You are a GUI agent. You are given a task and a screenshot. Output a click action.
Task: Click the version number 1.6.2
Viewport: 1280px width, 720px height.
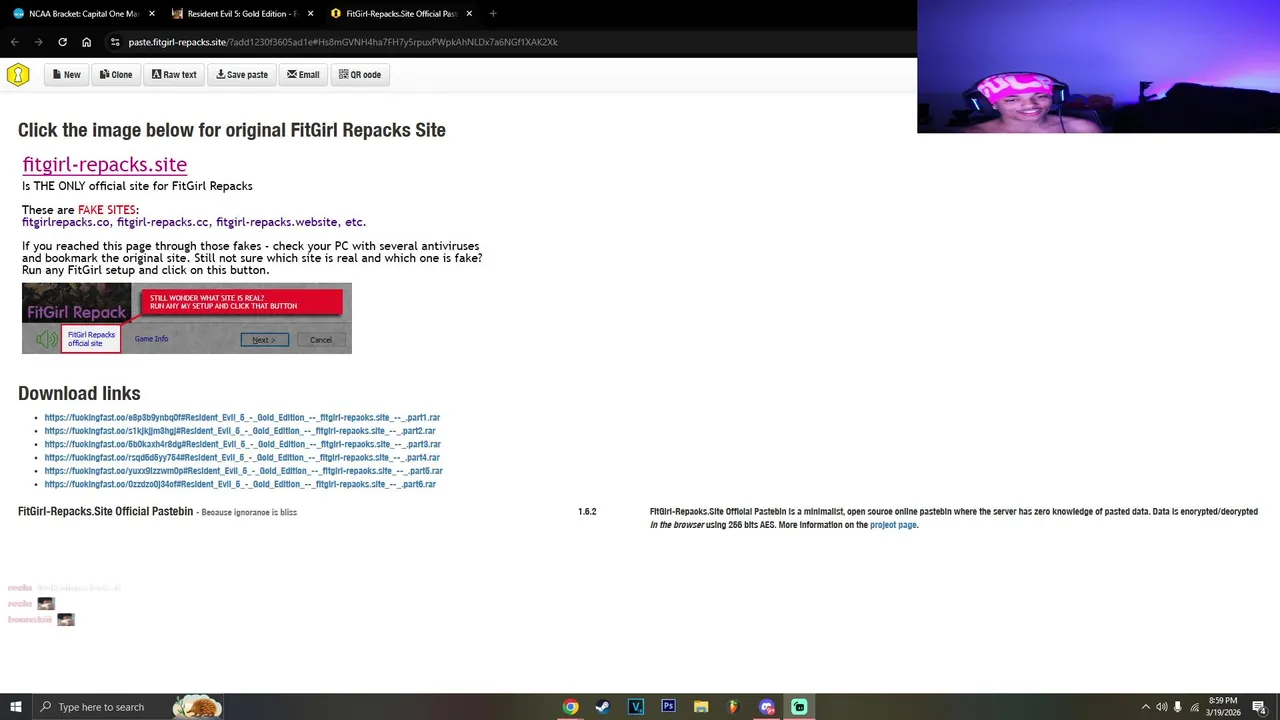tap(587, 512)
